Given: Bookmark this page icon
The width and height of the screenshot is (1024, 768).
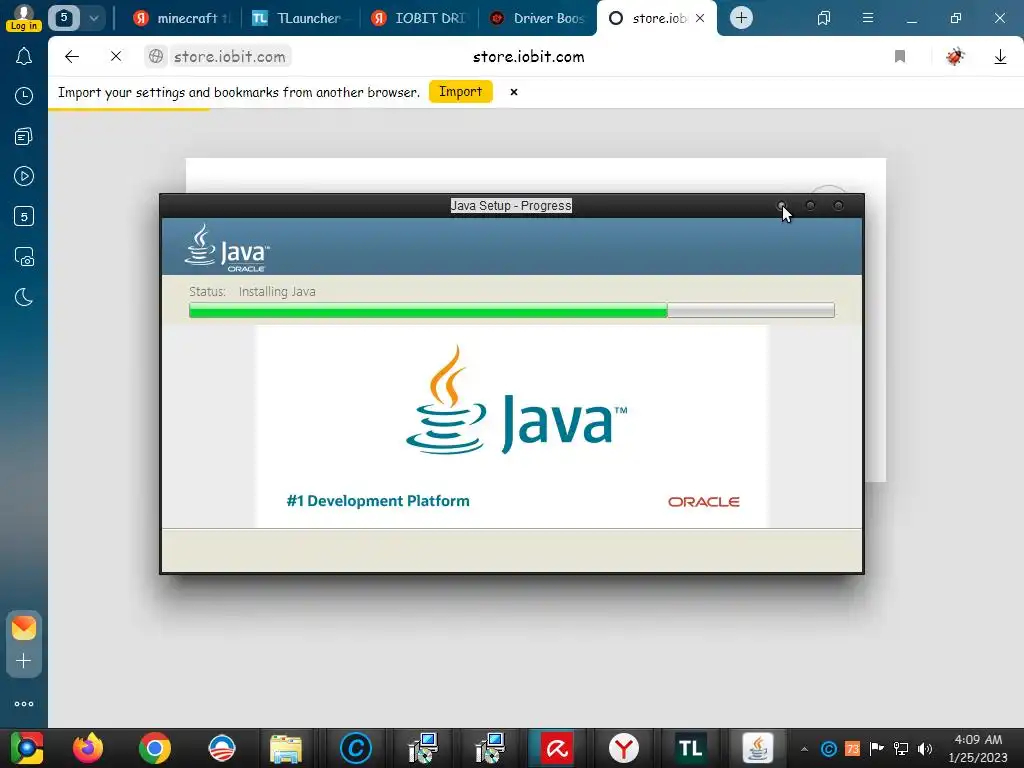Looking at the screenshot, I should (900, 57).
